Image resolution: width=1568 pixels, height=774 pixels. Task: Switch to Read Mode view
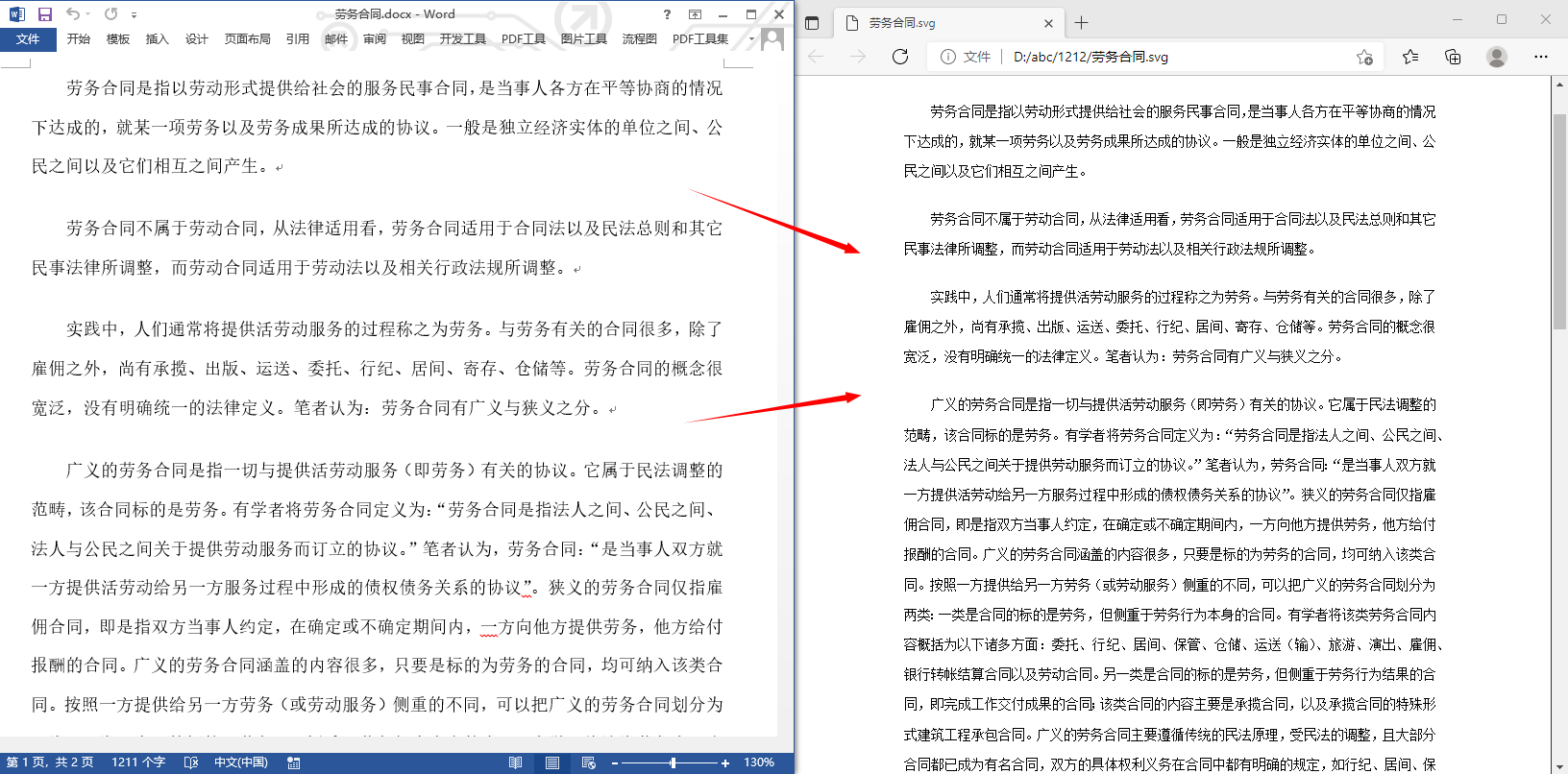click(516, 762)
